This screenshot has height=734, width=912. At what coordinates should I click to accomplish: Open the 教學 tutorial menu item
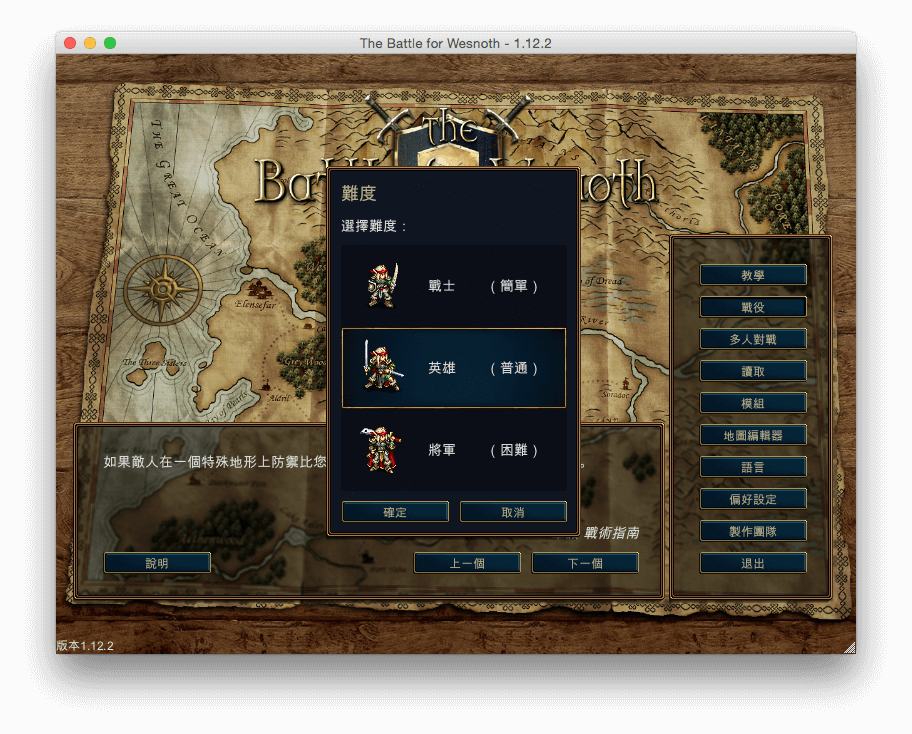pyautogui.click(x=753, y=275)
